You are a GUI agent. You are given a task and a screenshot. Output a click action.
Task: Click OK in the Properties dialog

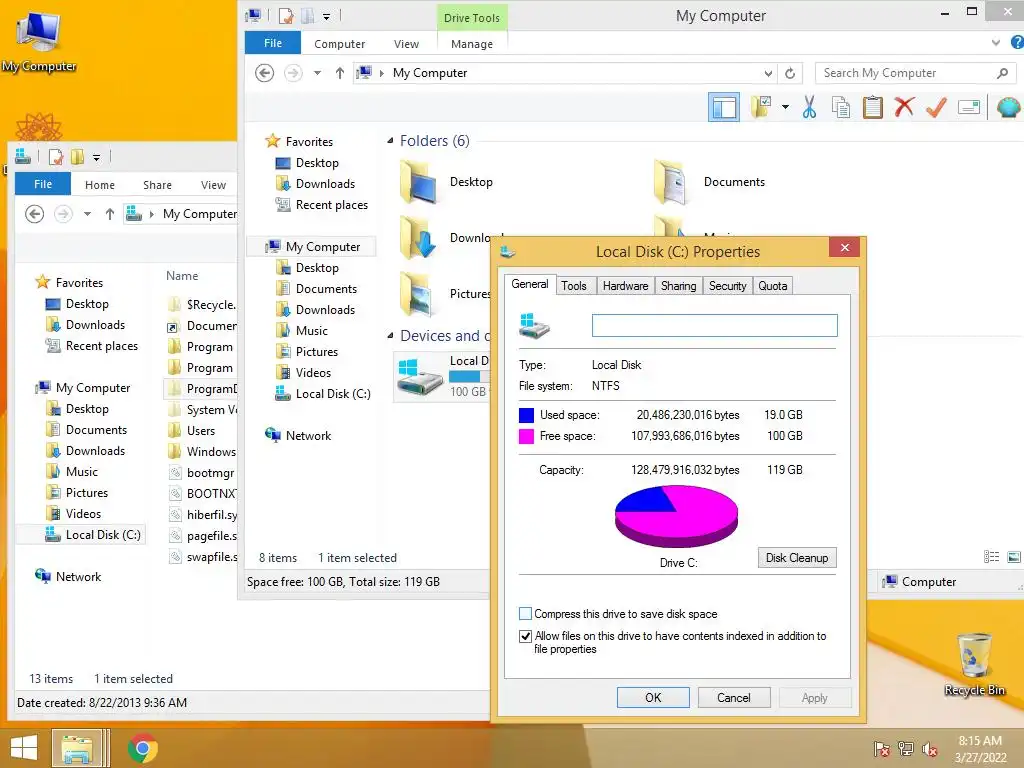[x=653, y=697]
